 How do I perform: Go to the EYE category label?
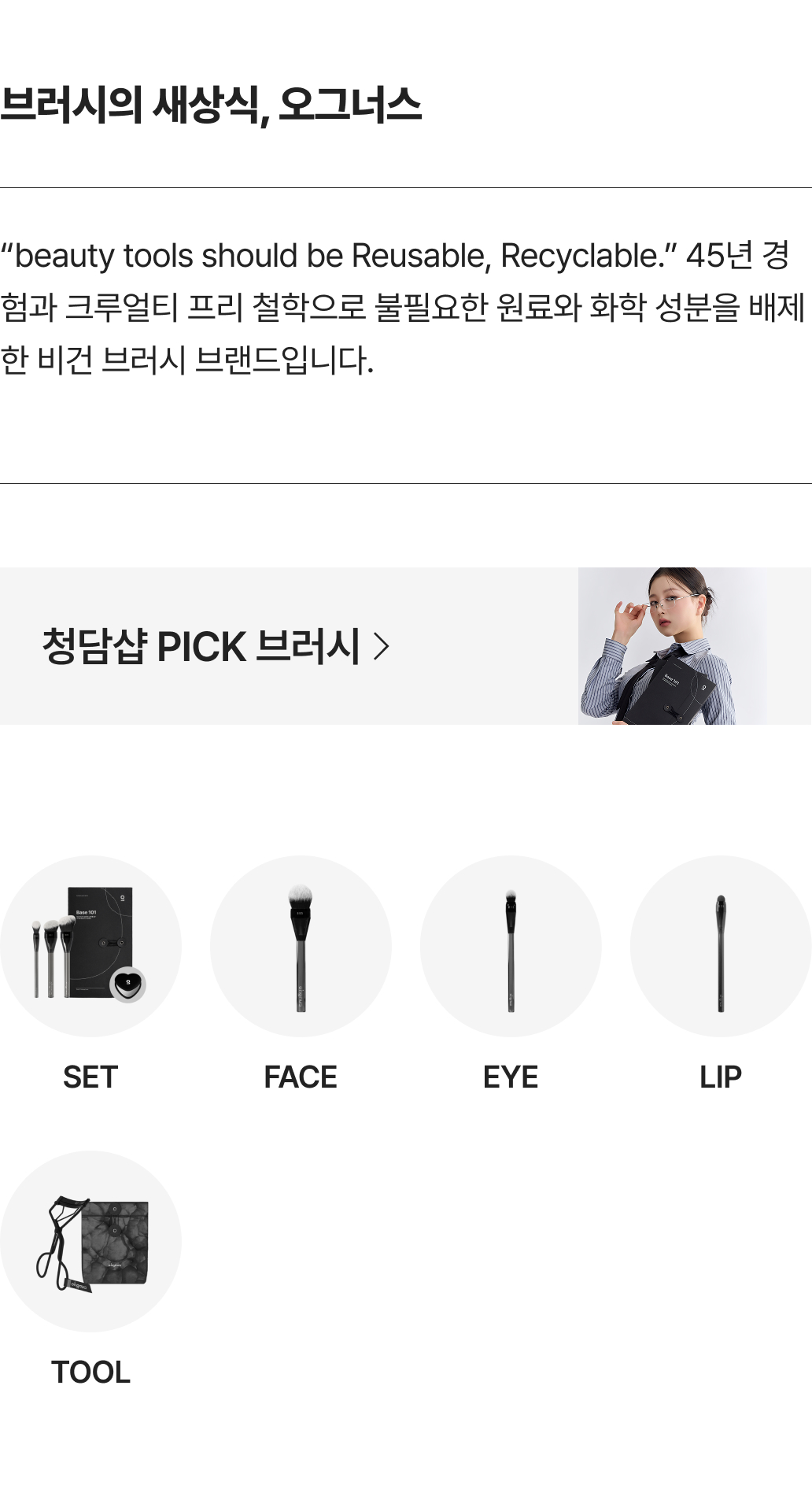511,1077
